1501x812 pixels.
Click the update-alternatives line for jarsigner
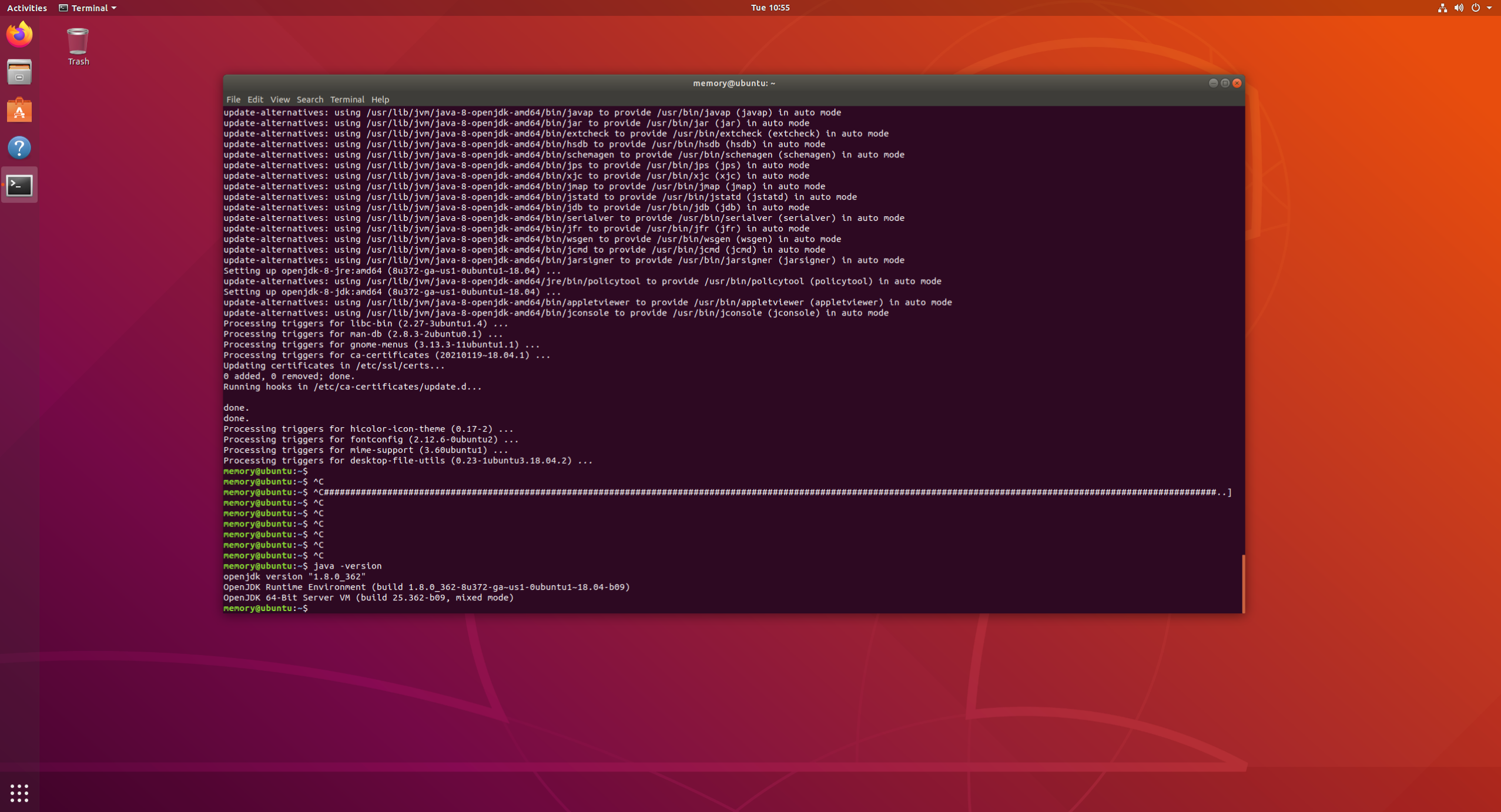pyautogui.click(x=564, y=260)
